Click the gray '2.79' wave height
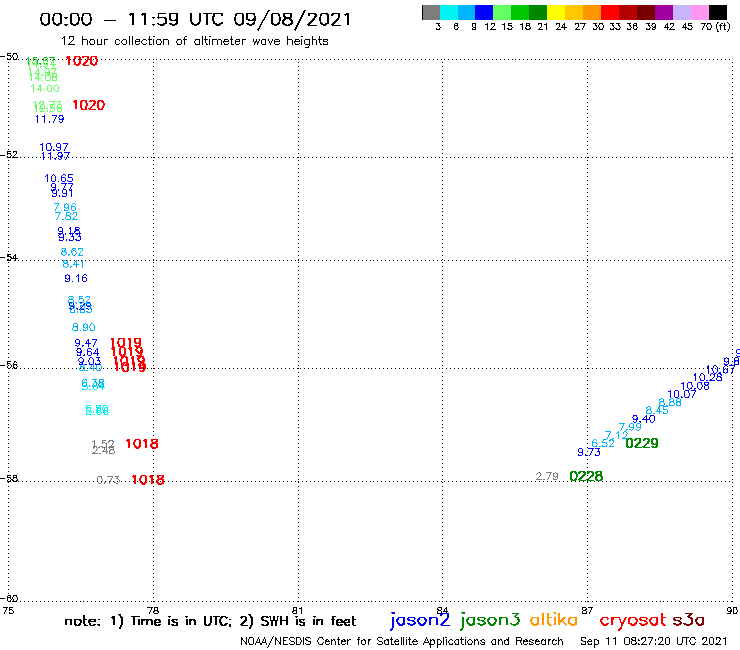This screenshot has height=650, width=740. pos(547,476)
